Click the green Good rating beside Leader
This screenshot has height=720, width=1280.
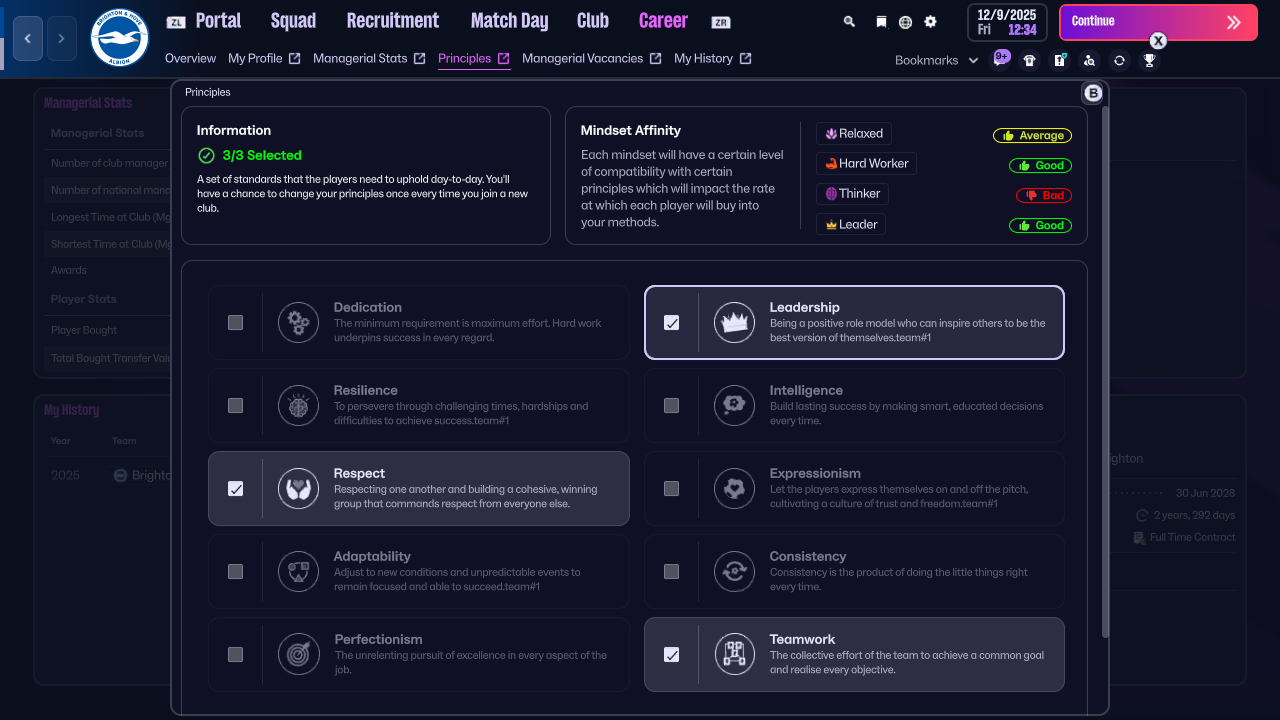(1040, 225)
